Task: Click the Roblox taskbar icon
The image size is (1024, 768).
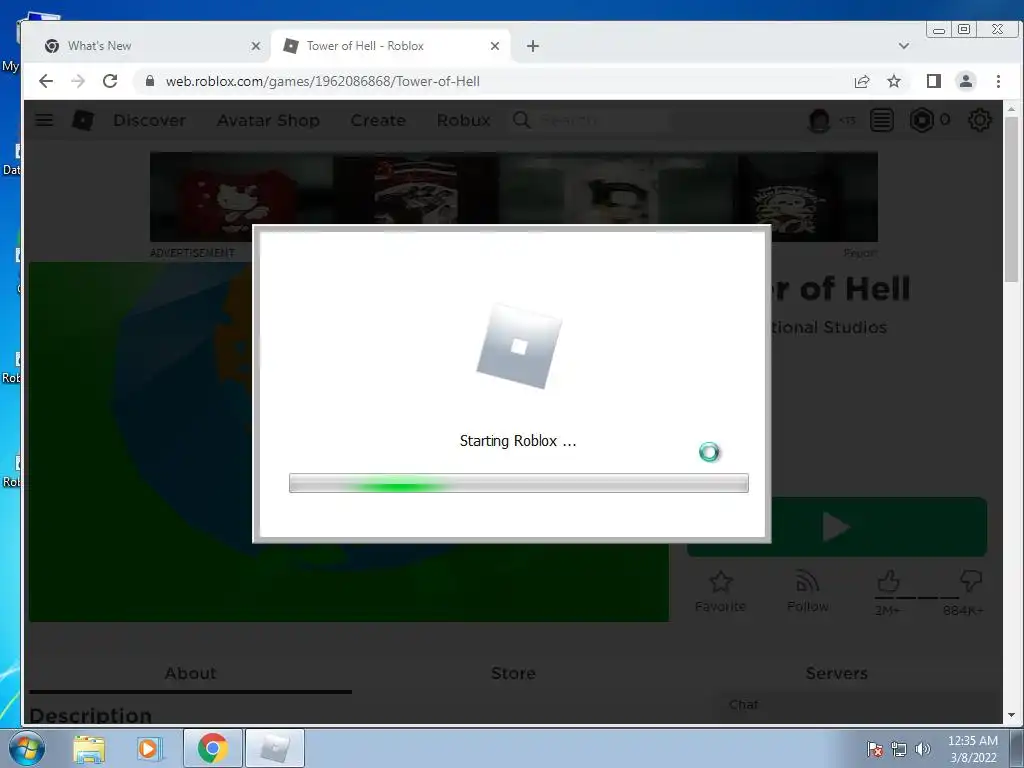Action: click(x=274, y=748)
